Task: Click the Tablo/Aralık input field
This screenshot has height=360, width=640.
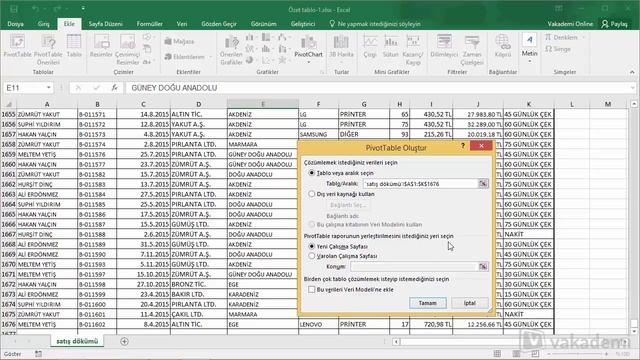Action: [420, 184]
